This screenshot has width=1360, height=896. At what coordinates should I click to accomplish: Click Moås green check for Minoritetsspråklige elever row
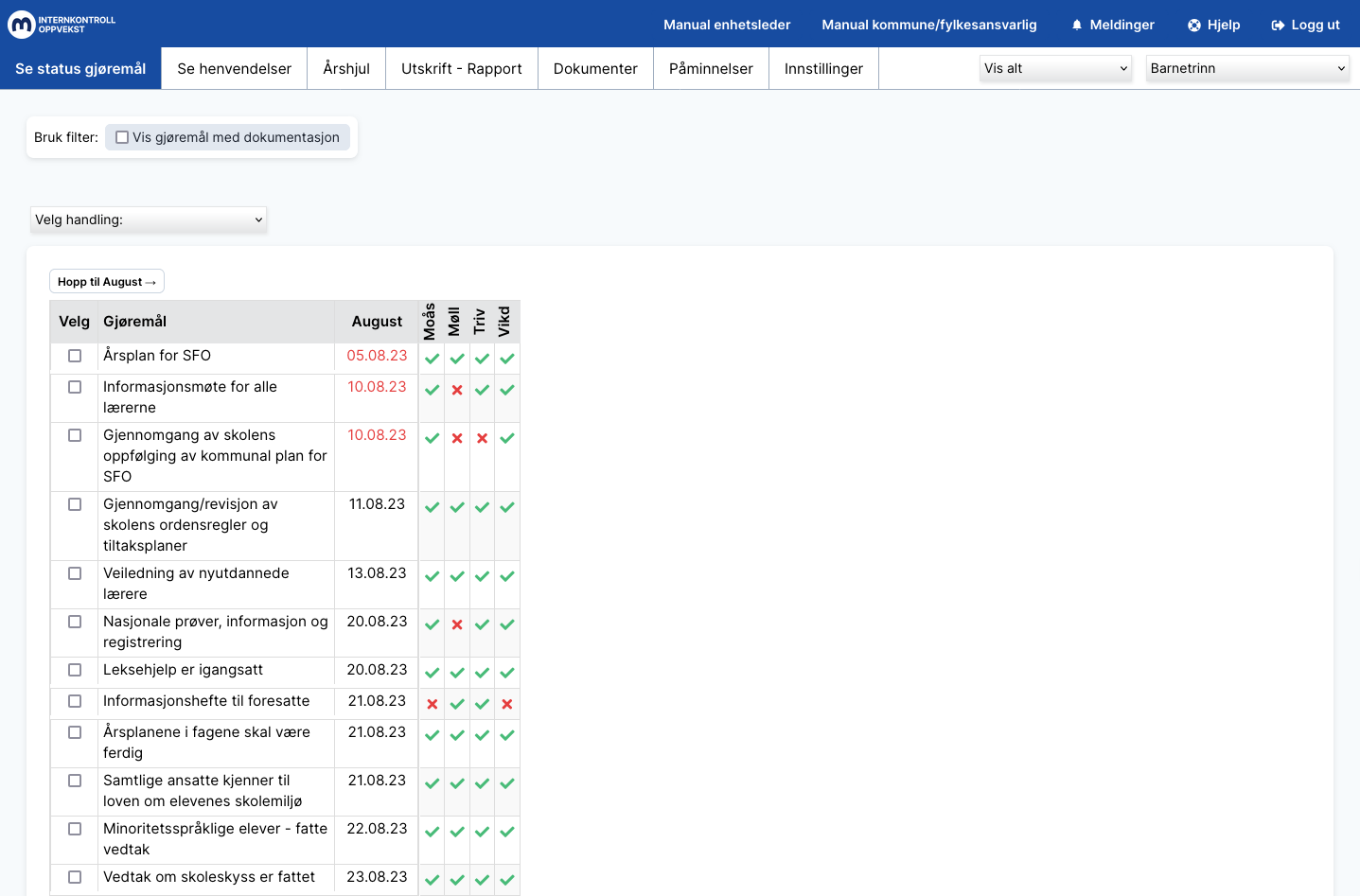click(433, 832)
